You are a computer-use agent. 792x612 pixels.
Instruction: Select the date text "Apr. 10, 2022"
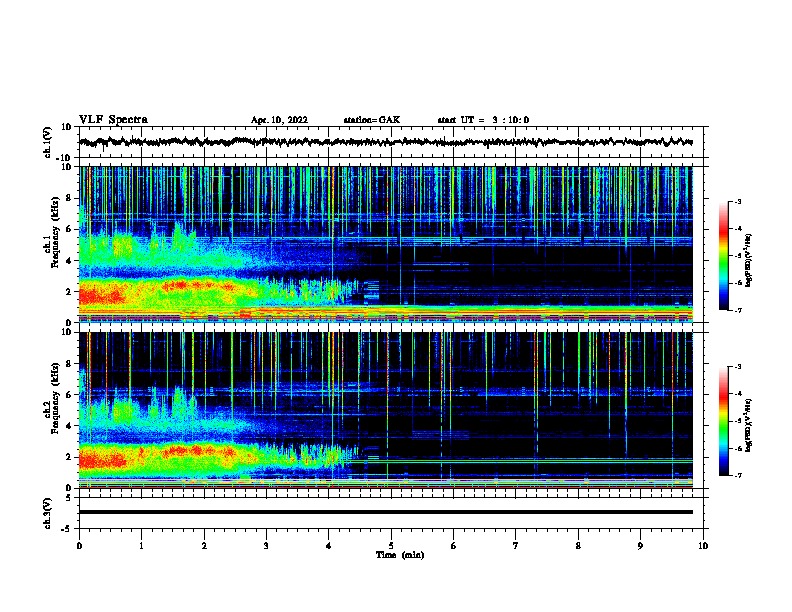(x=279, y=120)
